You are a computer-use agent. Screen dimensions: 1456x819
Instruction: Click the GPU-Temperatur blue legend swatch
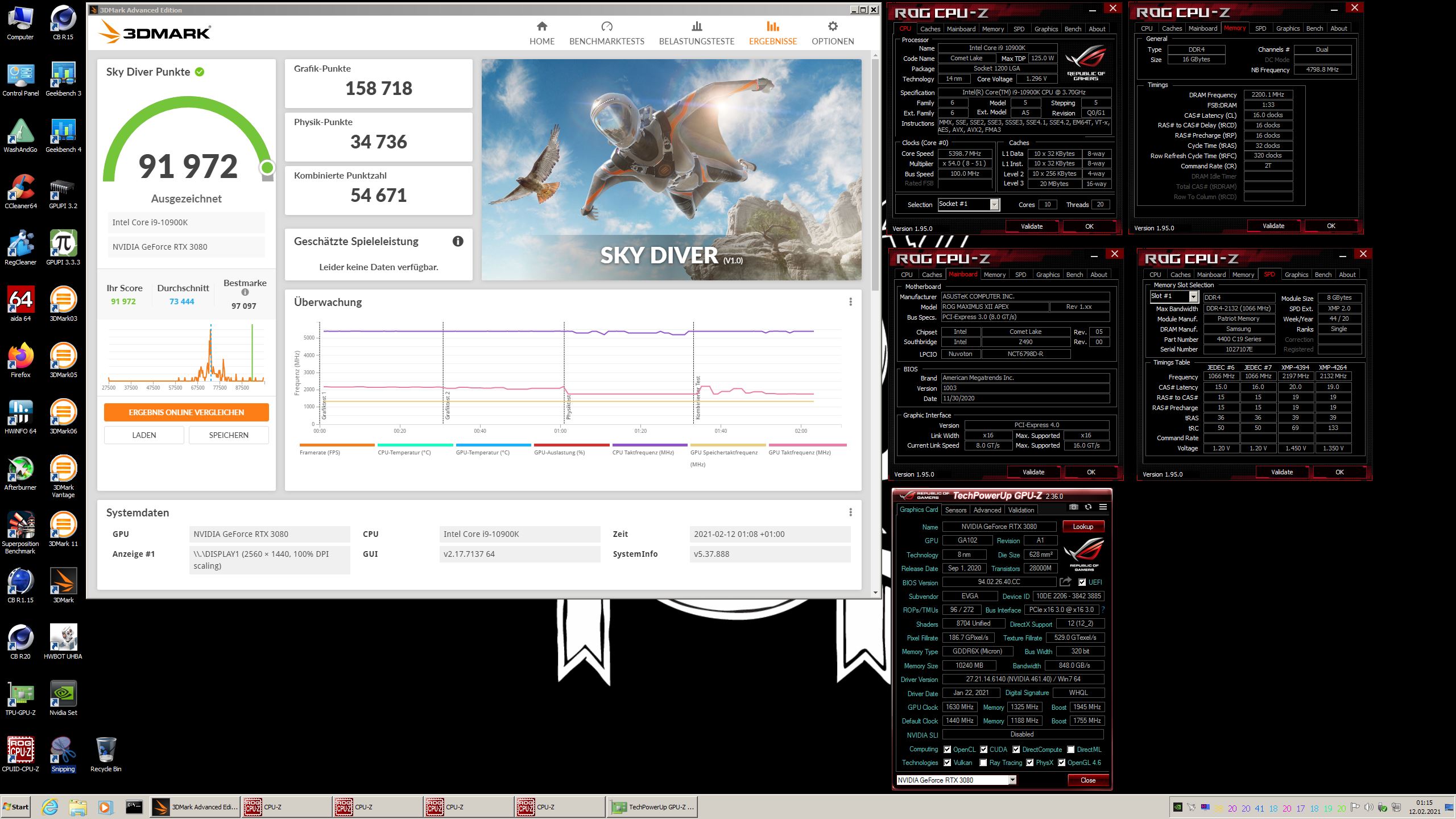pos(494,445)
